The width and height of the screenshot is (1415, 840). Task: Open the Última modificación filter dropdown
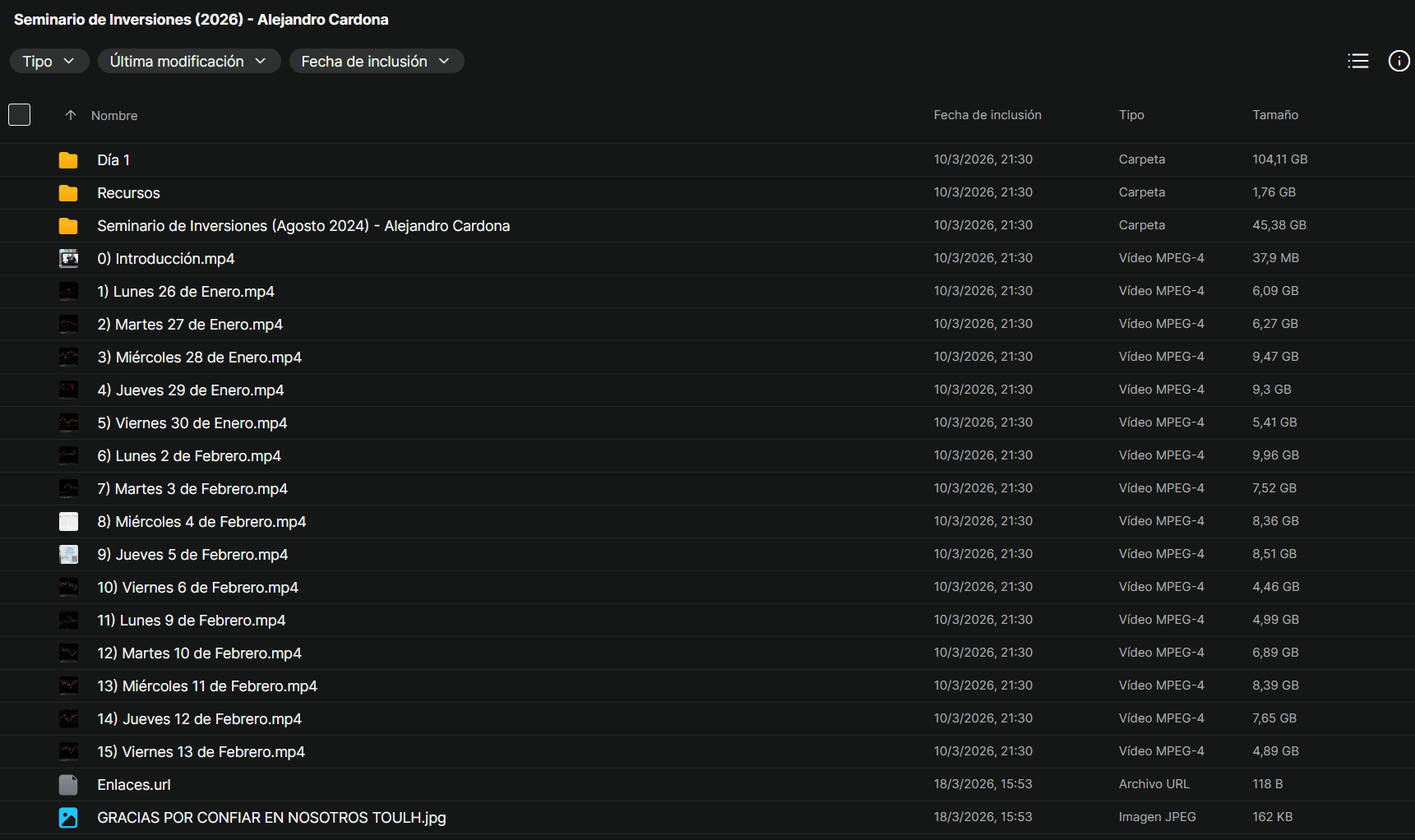(x=188, y=62)
